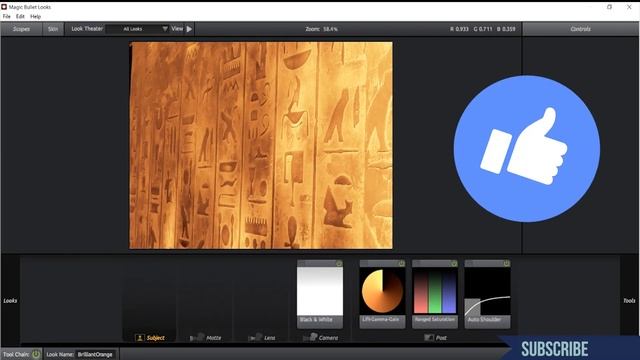
Task: Click the Camera section label
Action: (329, 338)
